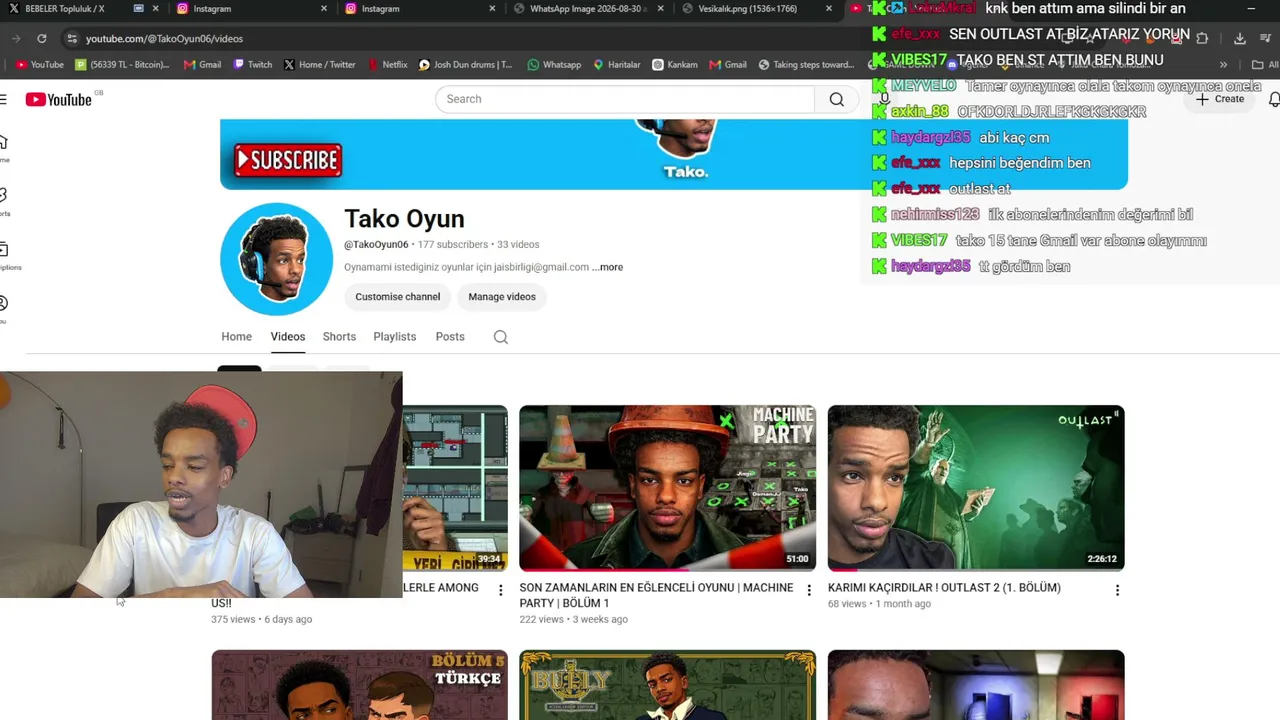Open the YouTube bookmark

click(x=38, y=65)
